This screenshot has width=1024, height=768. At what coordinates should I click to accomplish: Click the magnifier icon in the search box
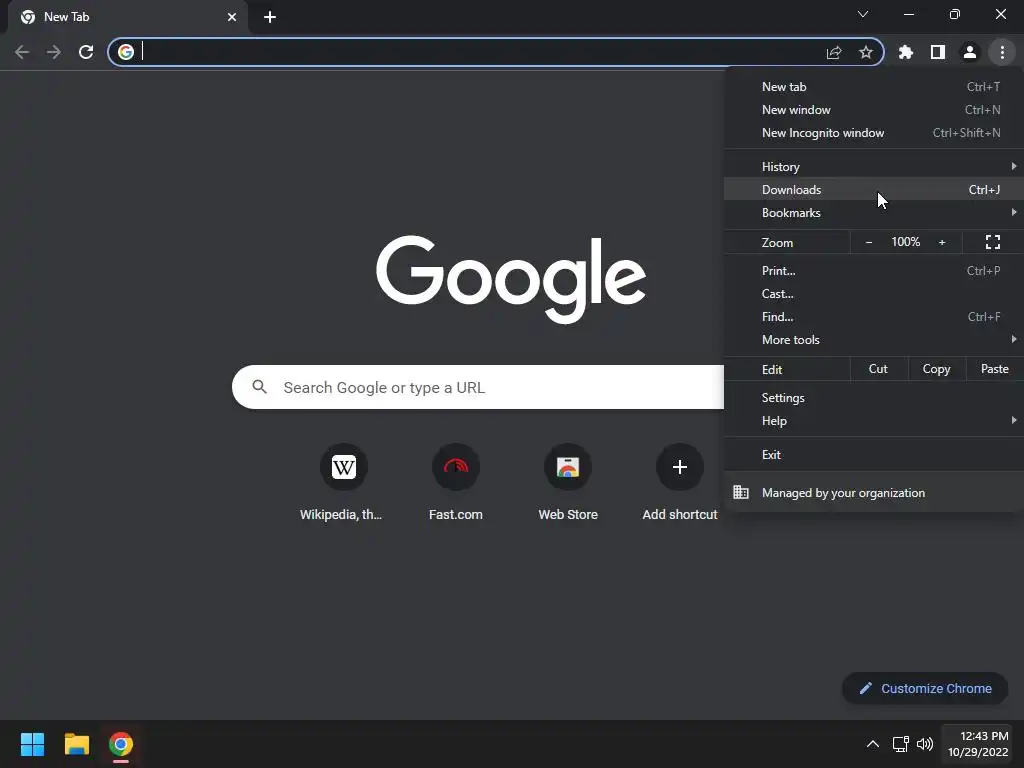point(259,387)
